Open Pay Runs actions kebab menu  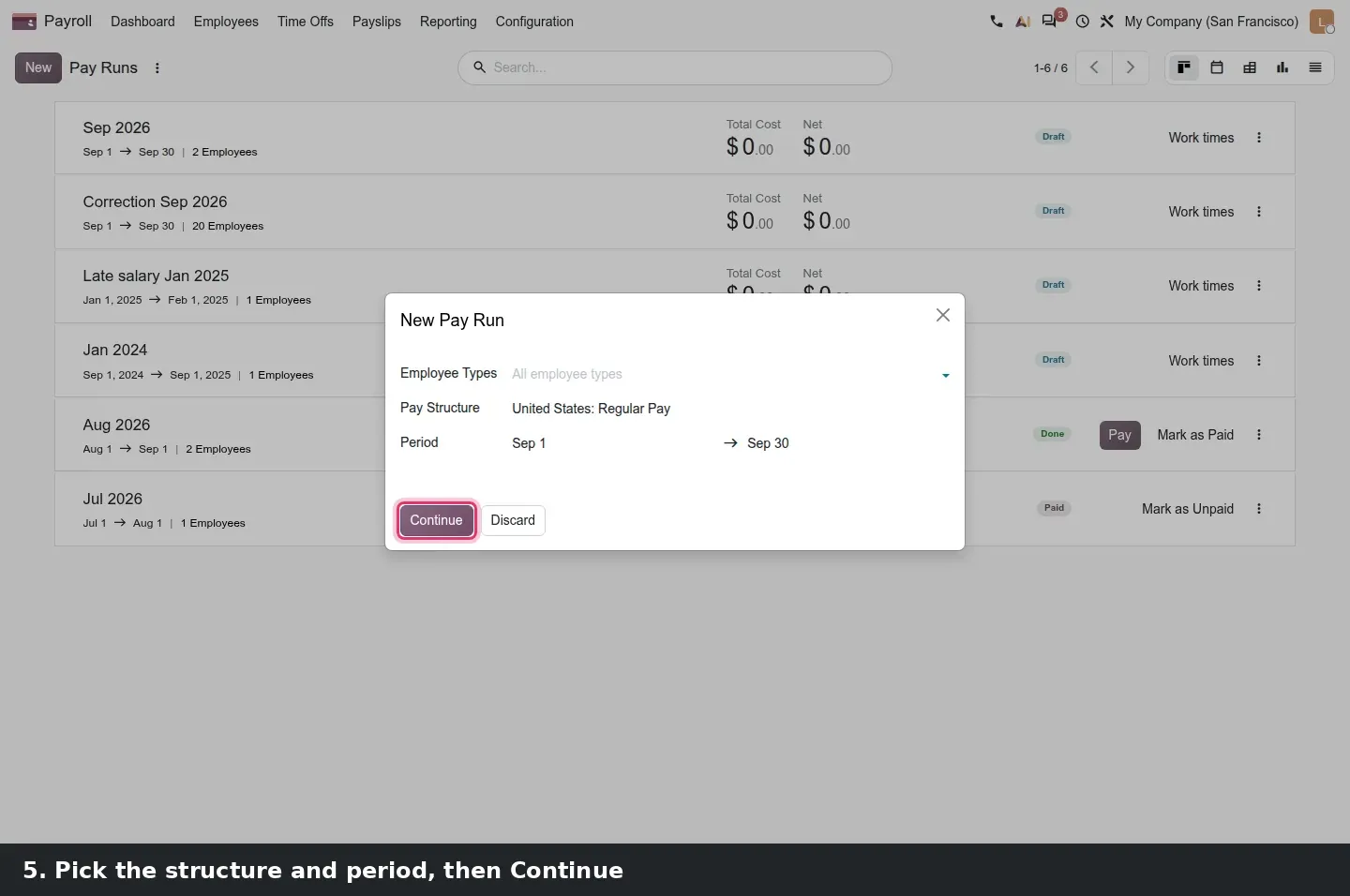pyautogui.click(x=157, y=68)
